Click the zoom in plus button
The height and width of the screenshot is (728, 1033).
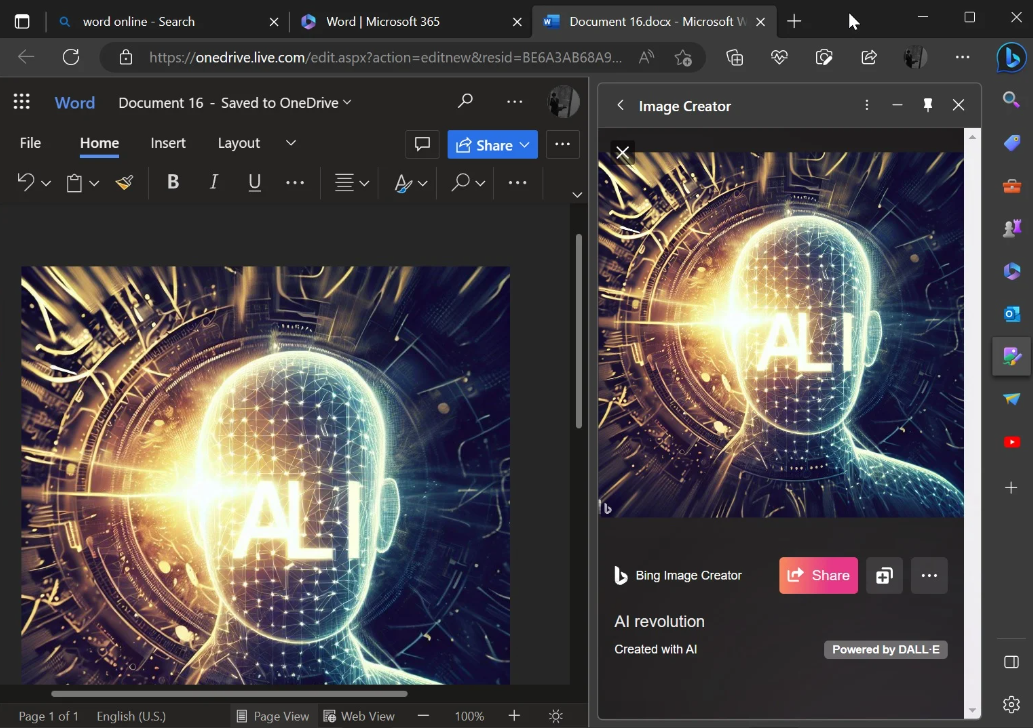point(514,716)
